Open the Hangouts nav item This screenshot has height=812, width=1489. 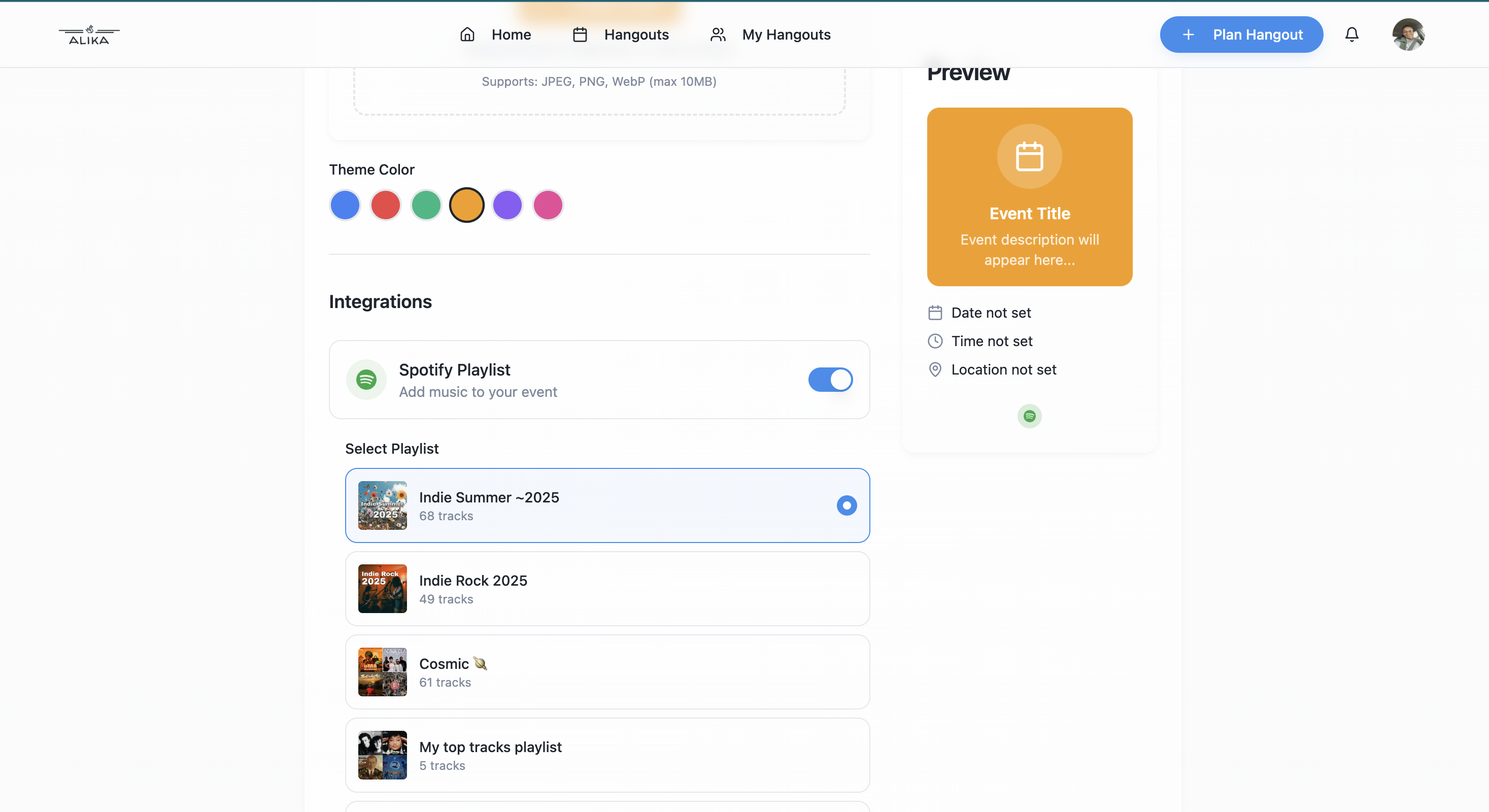click(620, 35)
